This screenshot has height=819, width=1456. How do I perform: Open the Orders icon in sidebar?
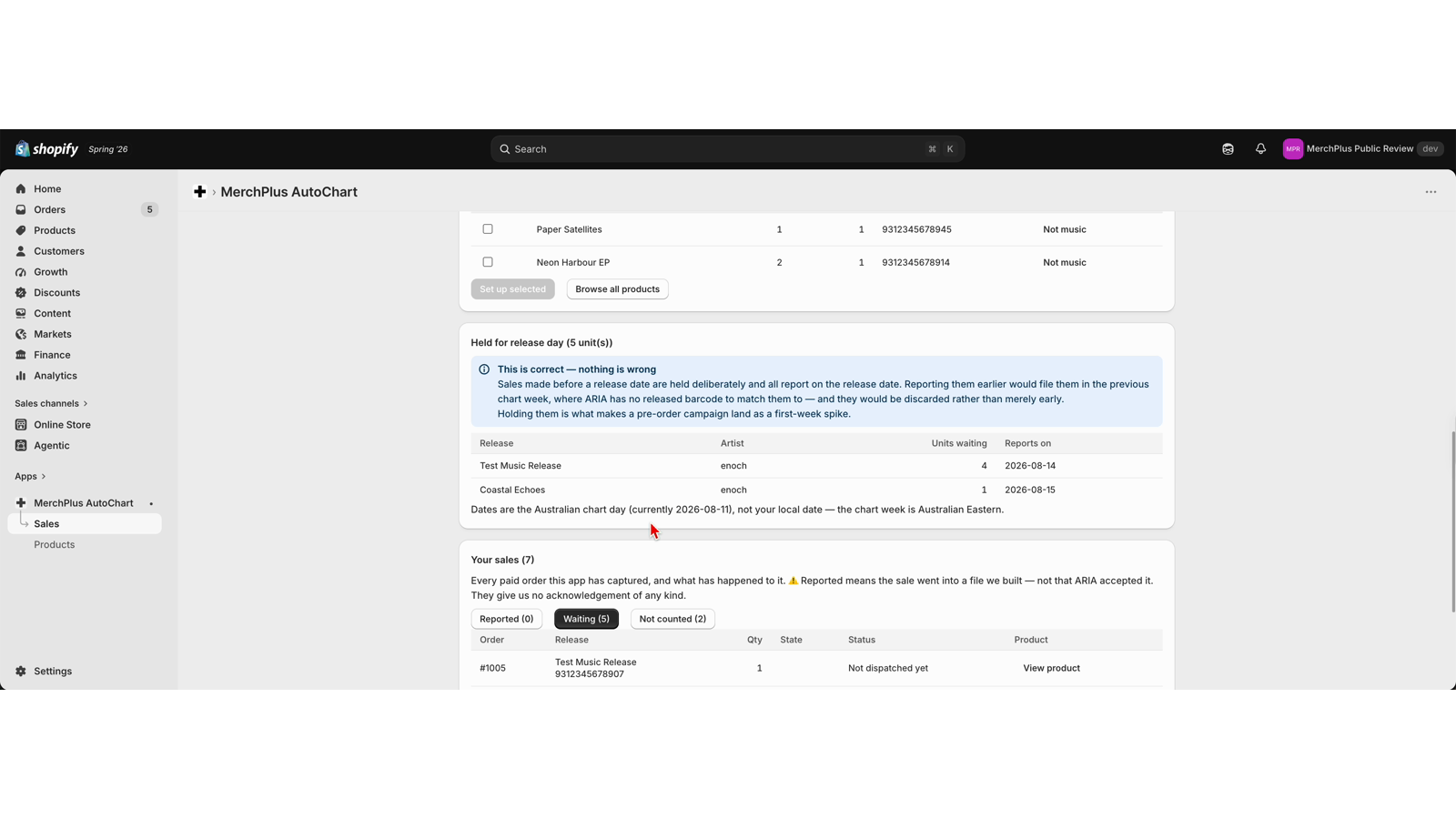tap(21, 209)
